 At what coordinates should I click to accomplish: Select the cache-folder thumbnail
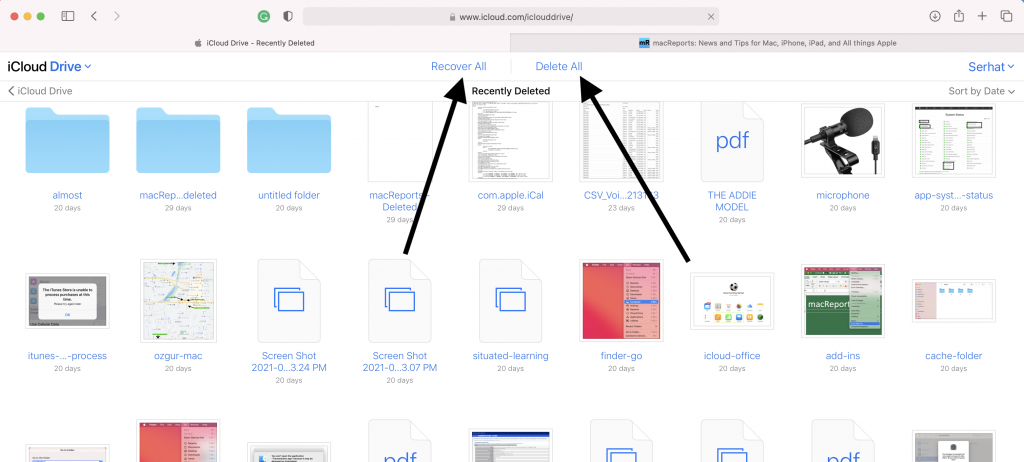pos(953,301)
